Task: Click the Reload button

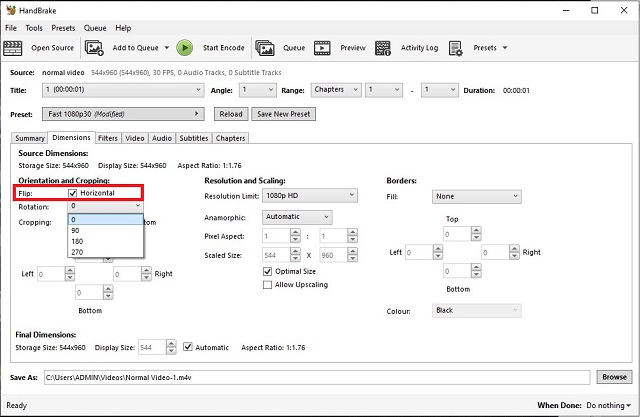Action: pos(231,114)
